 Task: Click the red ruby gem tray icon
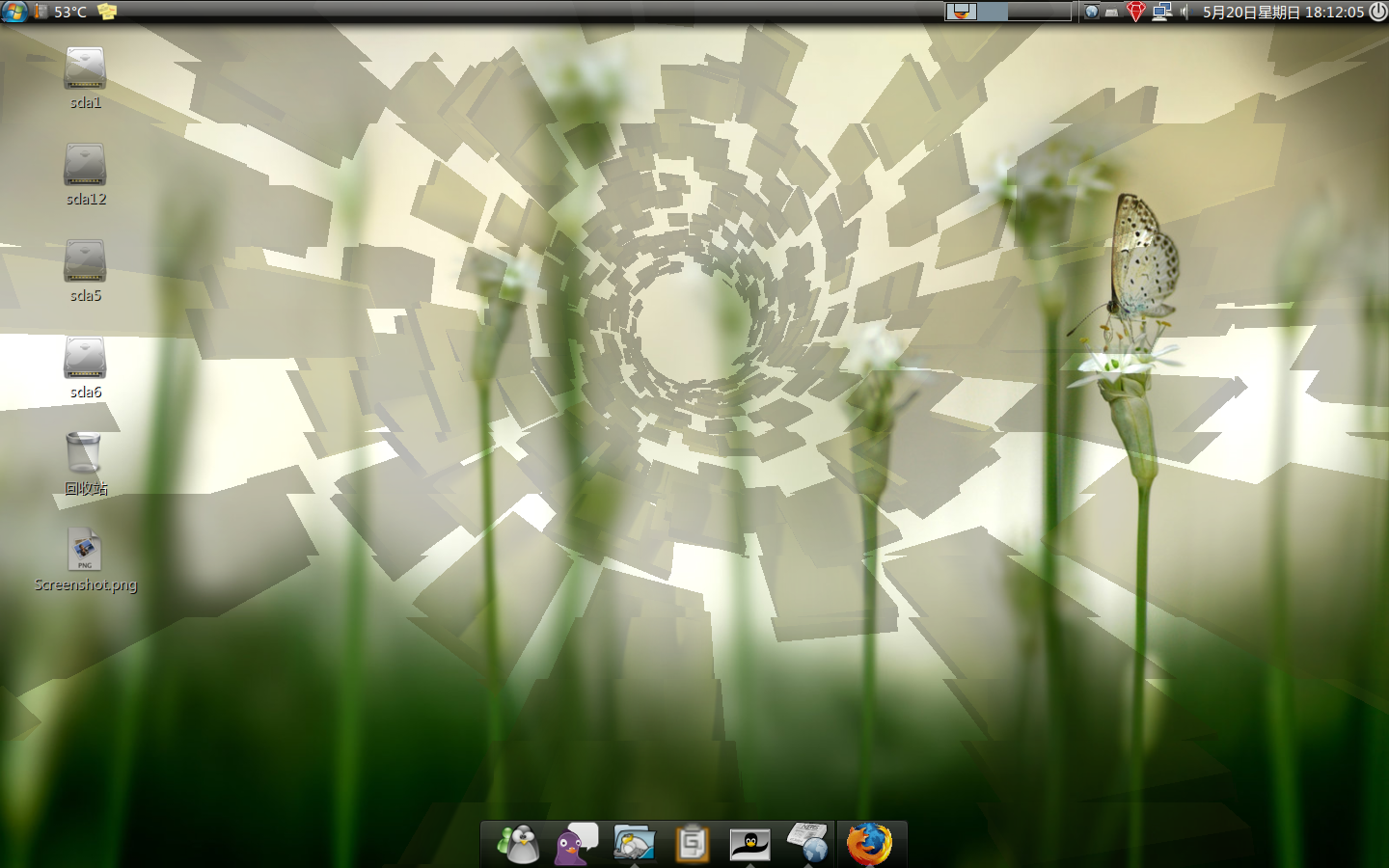(1136, 12)
